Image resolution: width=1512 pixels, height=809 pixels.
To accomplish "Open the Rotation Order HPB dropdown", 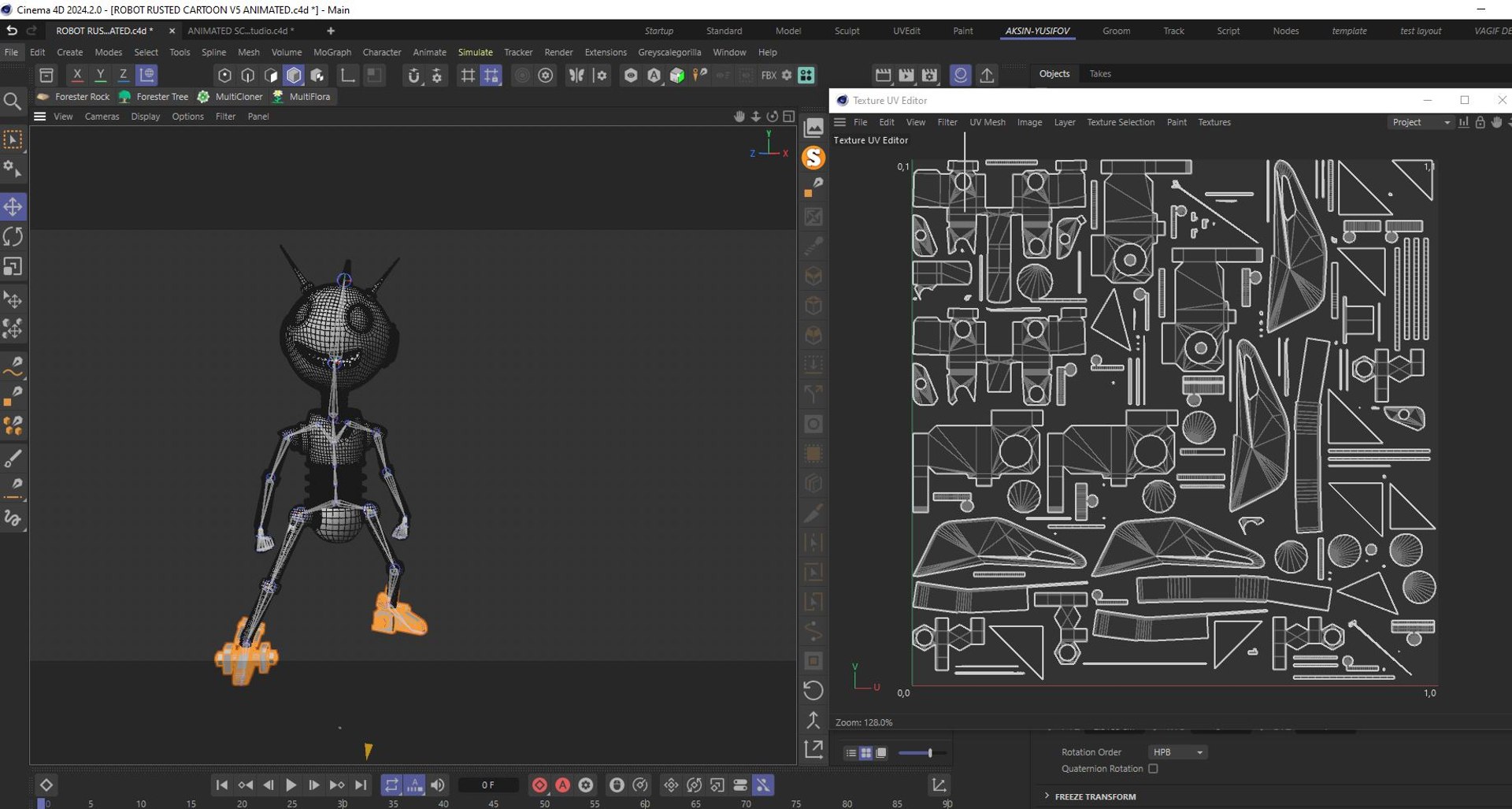I will [x=1177, y=752].
